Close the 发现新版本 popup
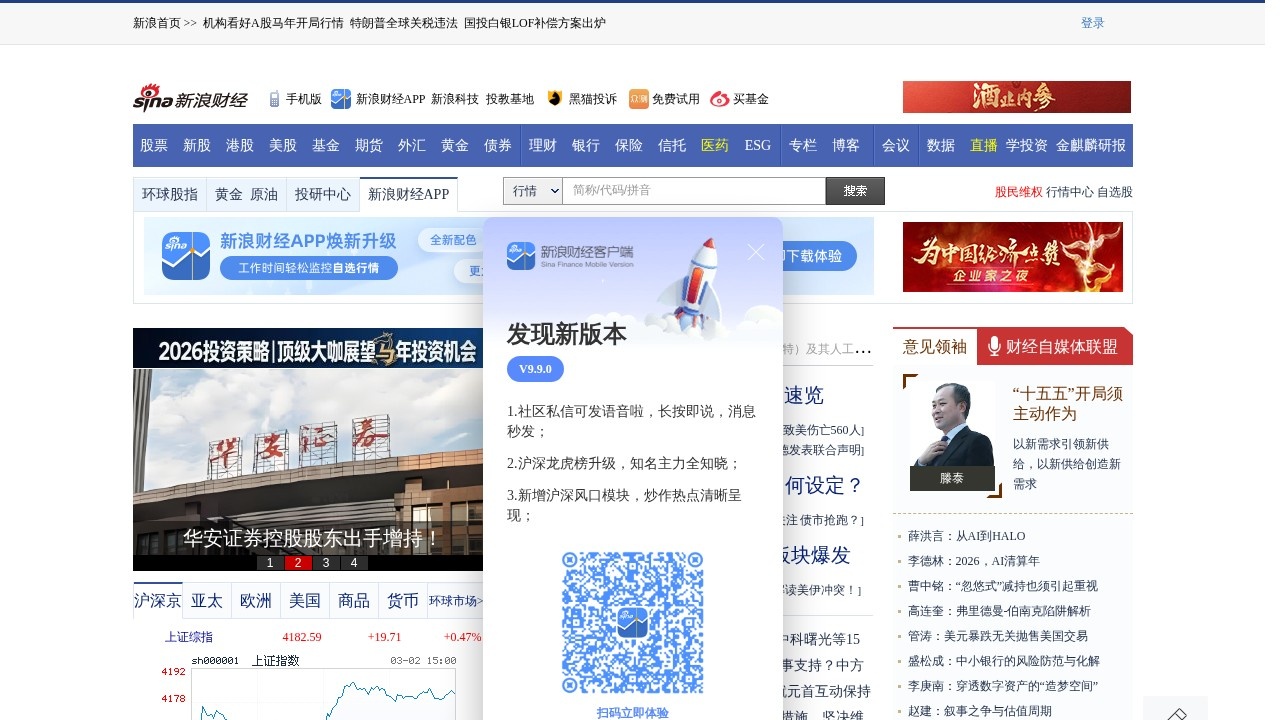The width and height of the screenshot is (1280, 720). point(755,252)
